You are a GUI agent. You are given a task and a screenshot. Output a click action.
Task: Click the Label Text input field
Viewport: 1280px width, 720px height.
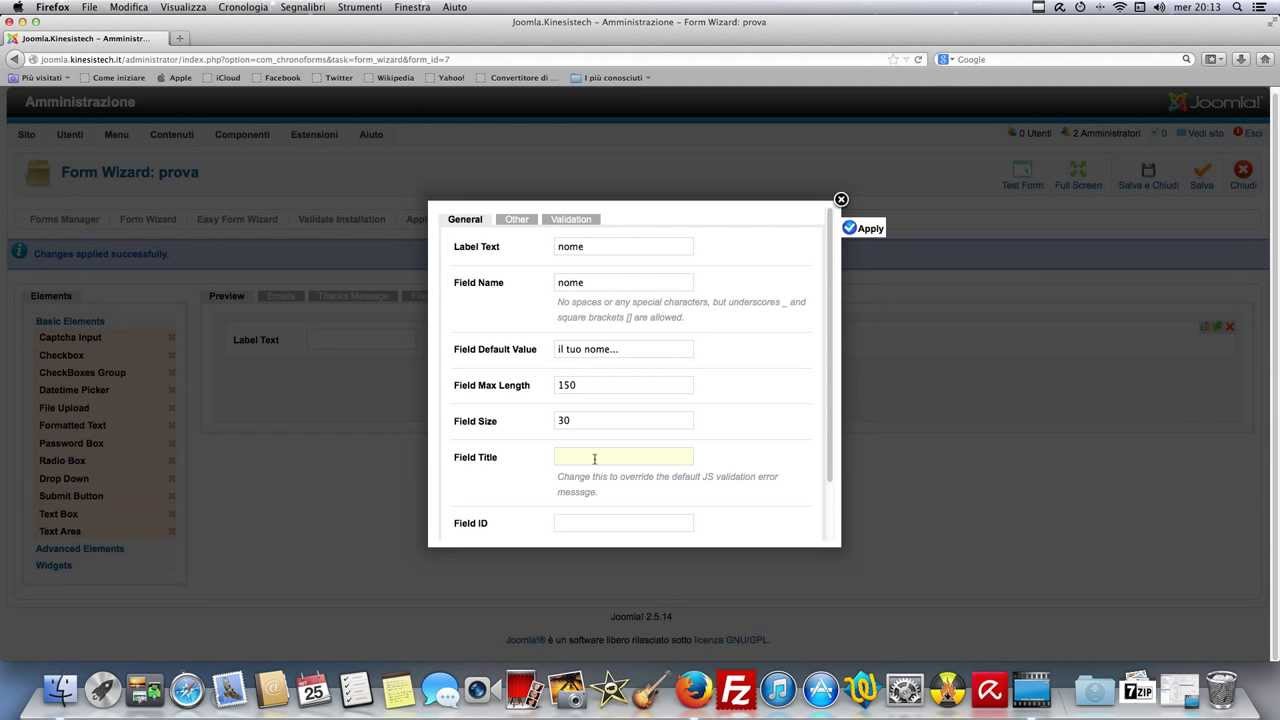(623, 246)
